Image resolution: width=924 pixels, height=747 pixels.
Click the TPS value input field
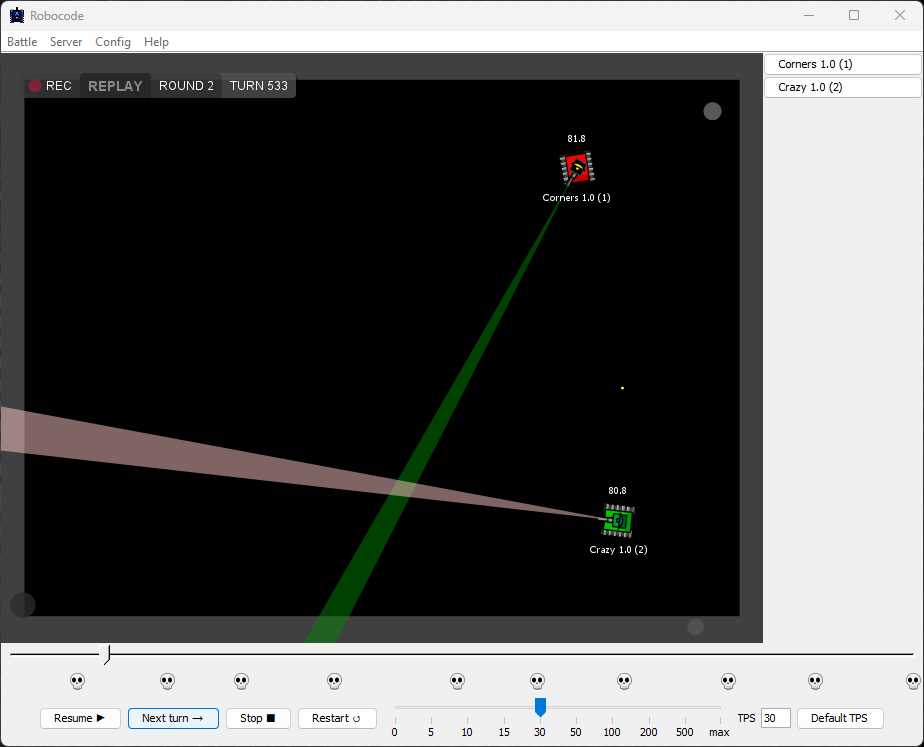[x=775, y=718]
